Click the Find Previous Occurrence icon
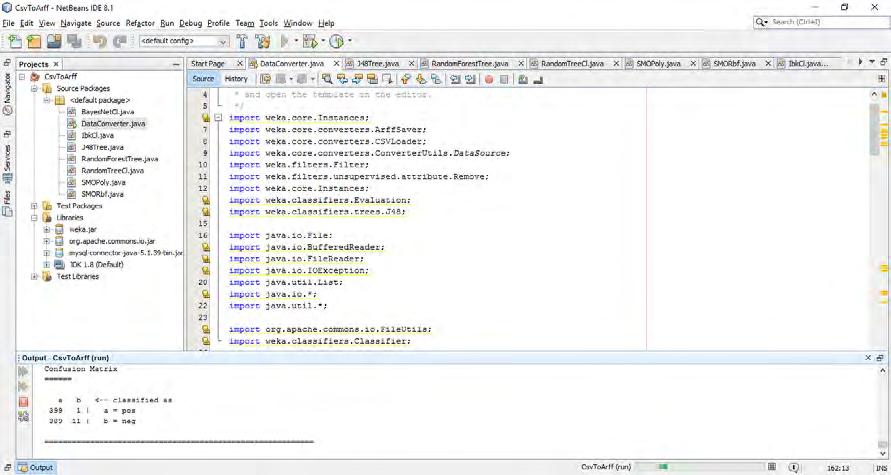 pyautogui.click(x=342, y=80)
